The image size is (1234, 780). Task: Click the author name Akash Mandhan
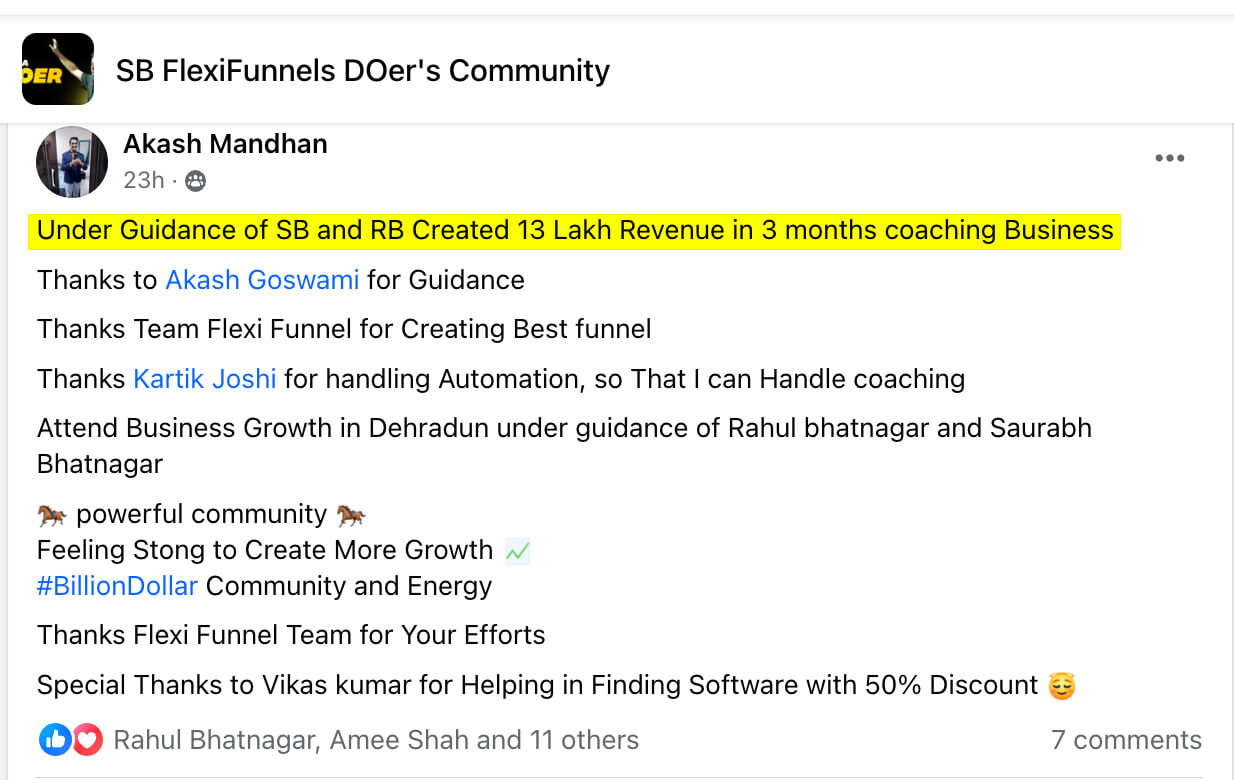225,144
